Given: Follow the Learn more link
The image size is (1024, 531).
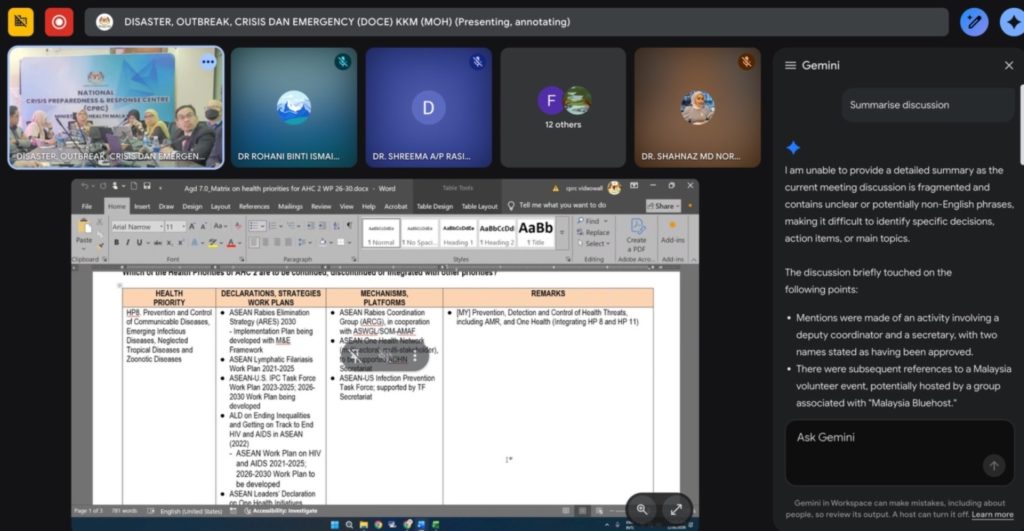Looking at the screenshot, I should tap(992, 515).
